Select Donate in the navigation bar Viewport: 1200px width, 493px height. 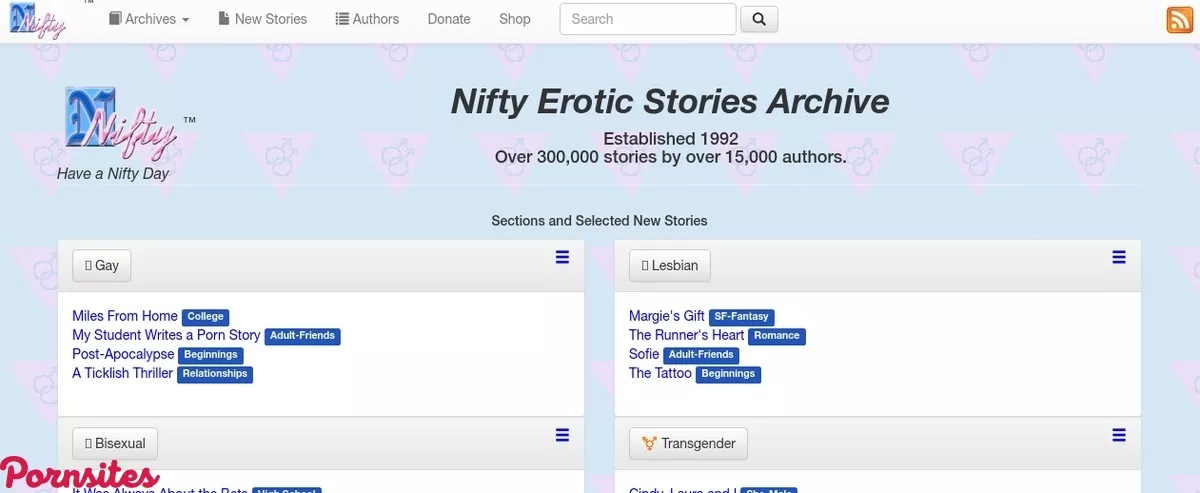point(449,19)
